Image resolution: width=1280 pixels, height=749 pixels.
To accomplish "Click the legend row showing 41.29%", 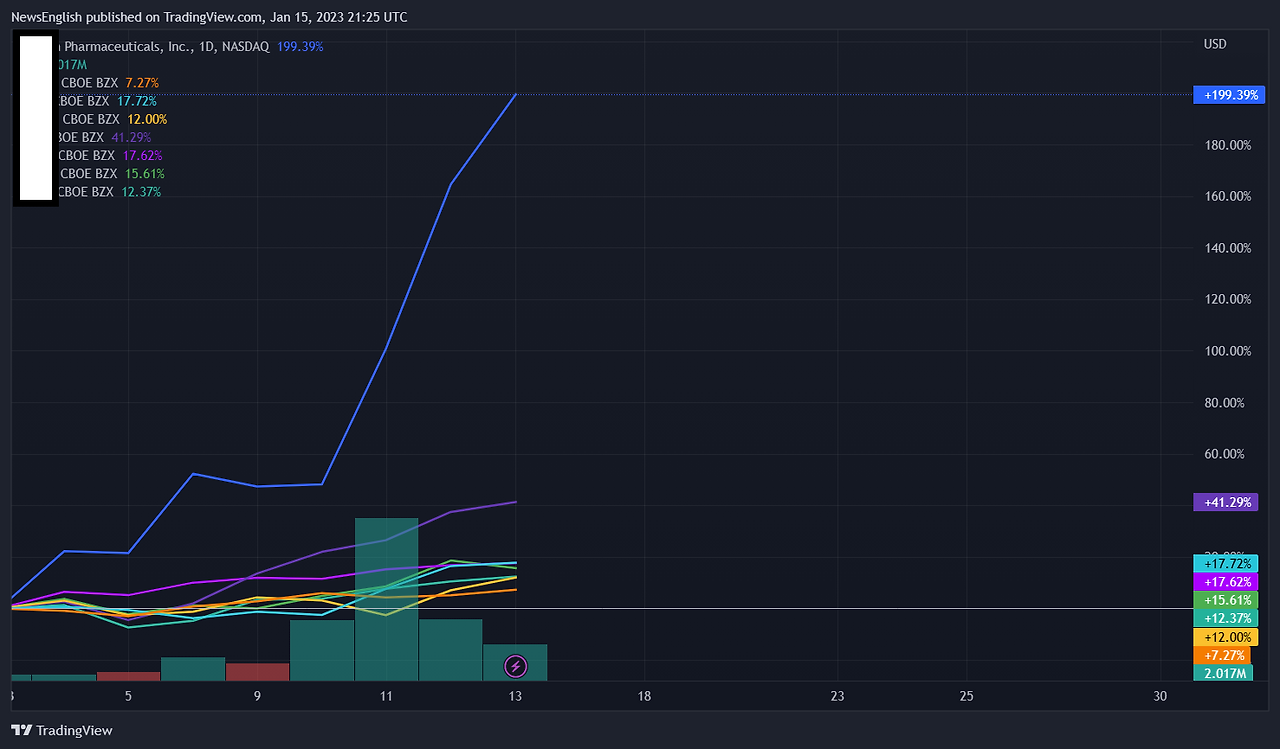I will pos(104,137).
